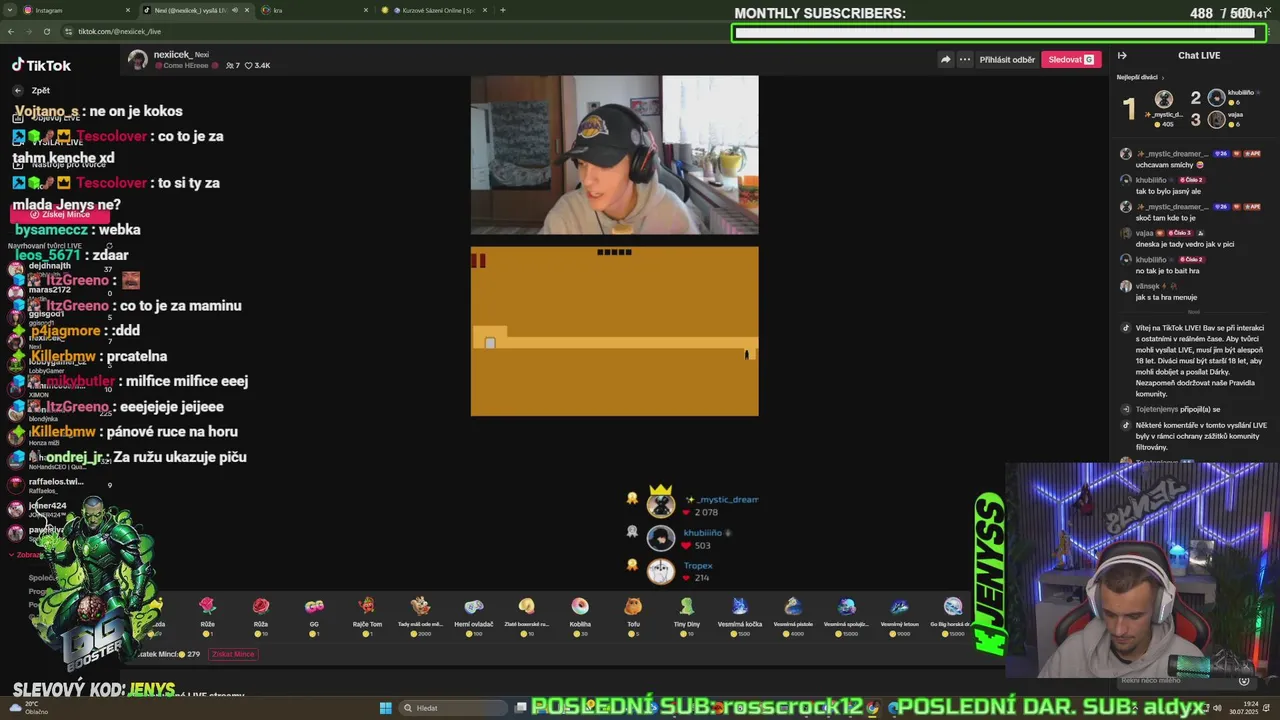Reload the page with refresh icon

(x=47, y=31)
